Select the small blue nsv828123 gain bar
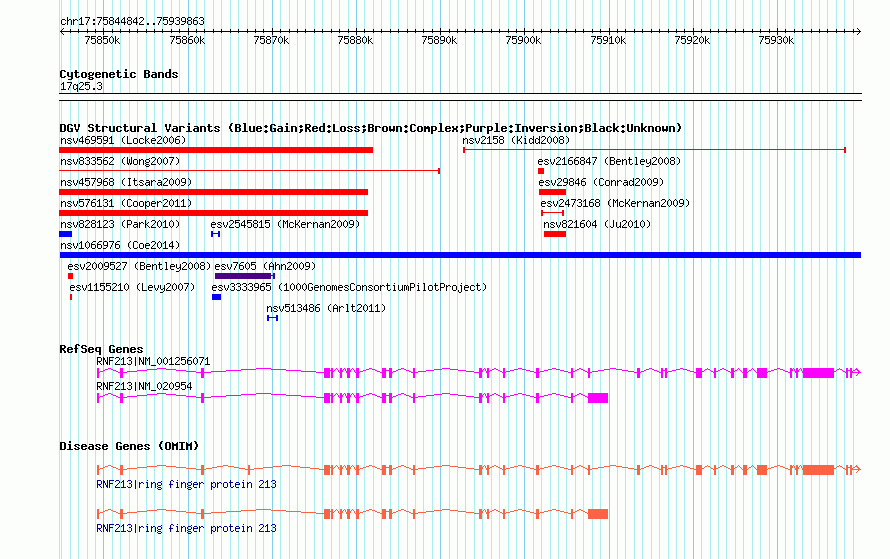Screen dimensions: 890x559 [x=65, y=234]
